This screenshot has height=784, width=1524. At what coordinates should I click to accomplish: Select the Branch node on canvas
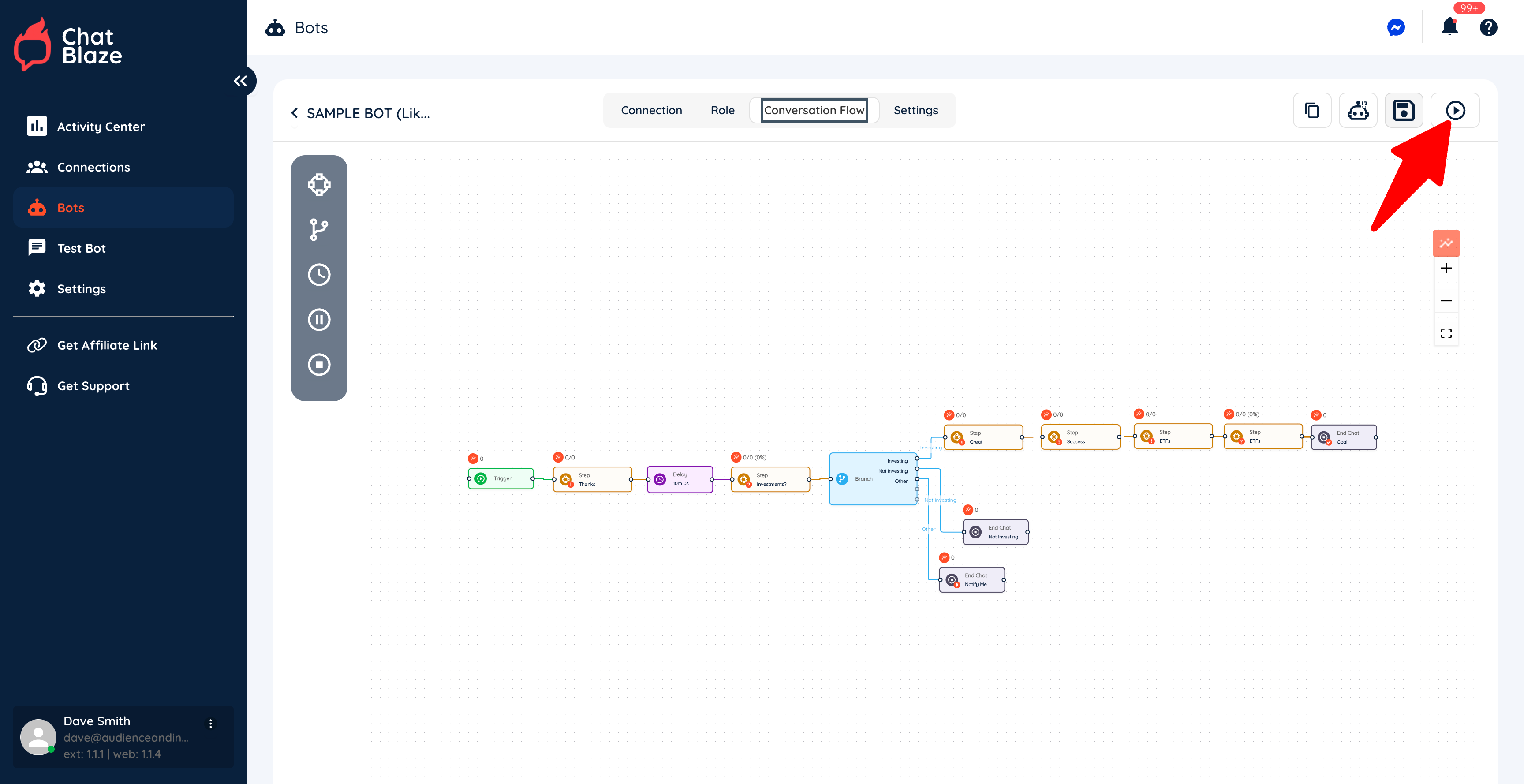coord(864,479)
